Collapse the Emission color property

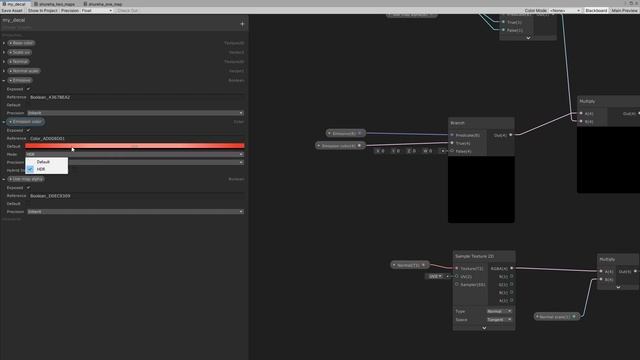[4, 122]
